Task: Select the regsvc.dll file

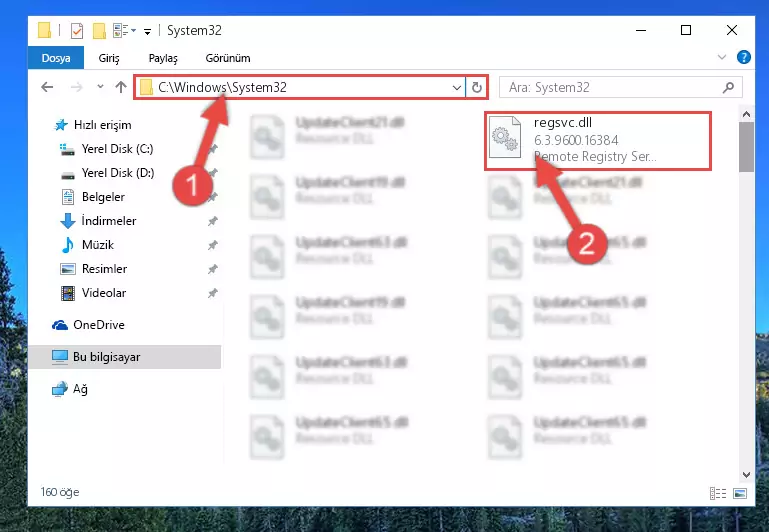Action: [598, 141]
